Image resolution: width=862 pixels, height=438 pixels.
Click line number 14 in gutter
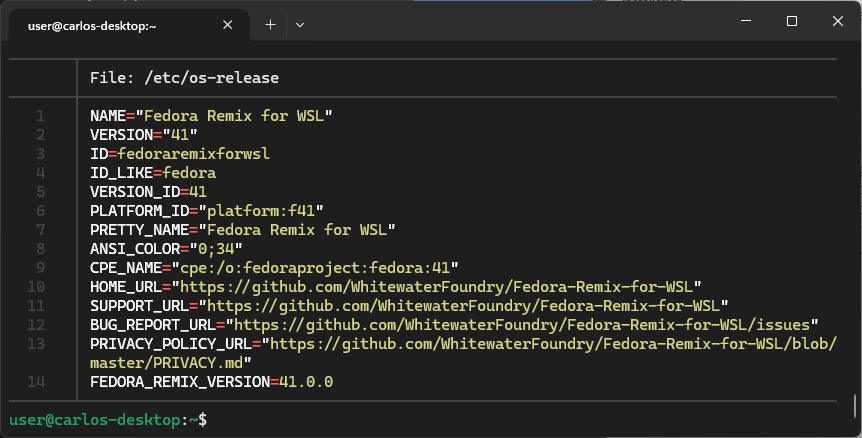tap(36, 382)
